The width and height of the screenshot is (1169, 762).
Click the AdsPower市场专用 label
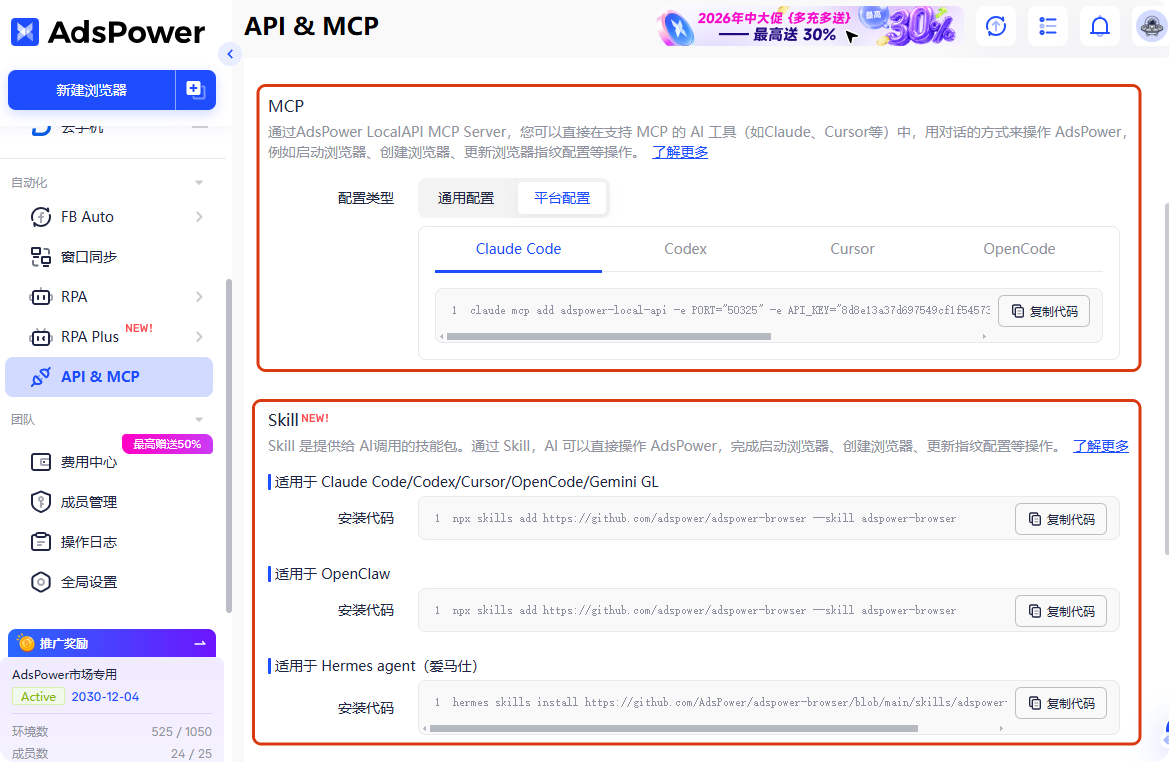pyautogui.click(x=64, y=675)
